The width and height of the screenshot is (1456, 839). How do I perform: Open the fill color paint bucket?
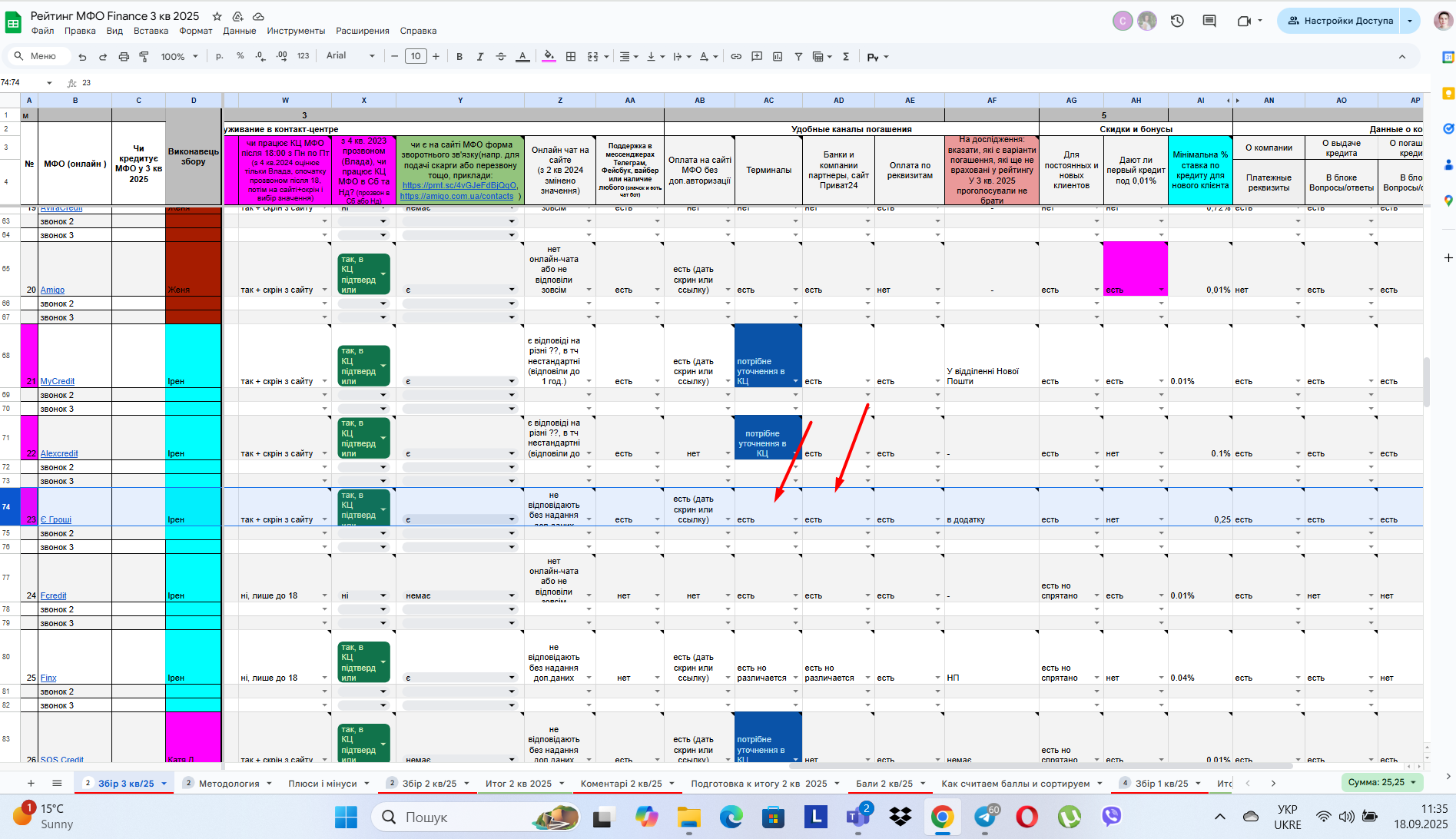549,57
